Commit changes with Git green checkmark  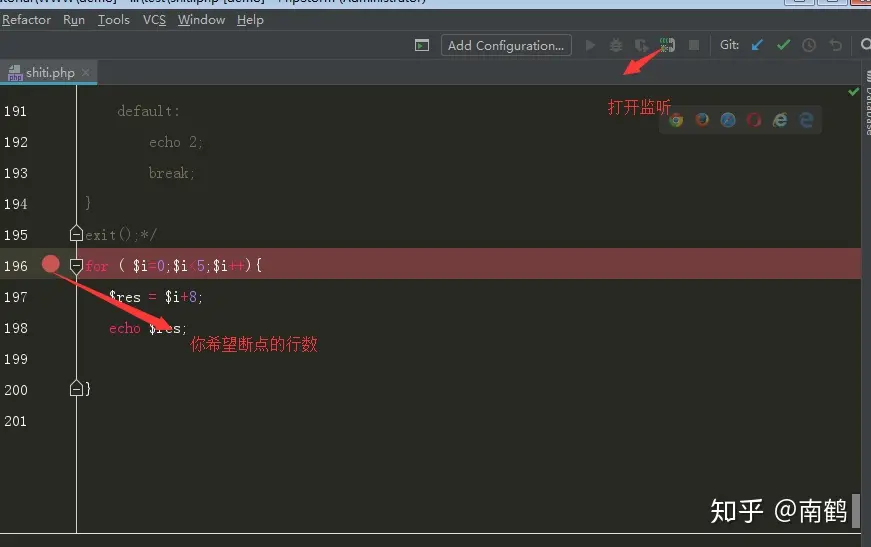pos(783,45)
